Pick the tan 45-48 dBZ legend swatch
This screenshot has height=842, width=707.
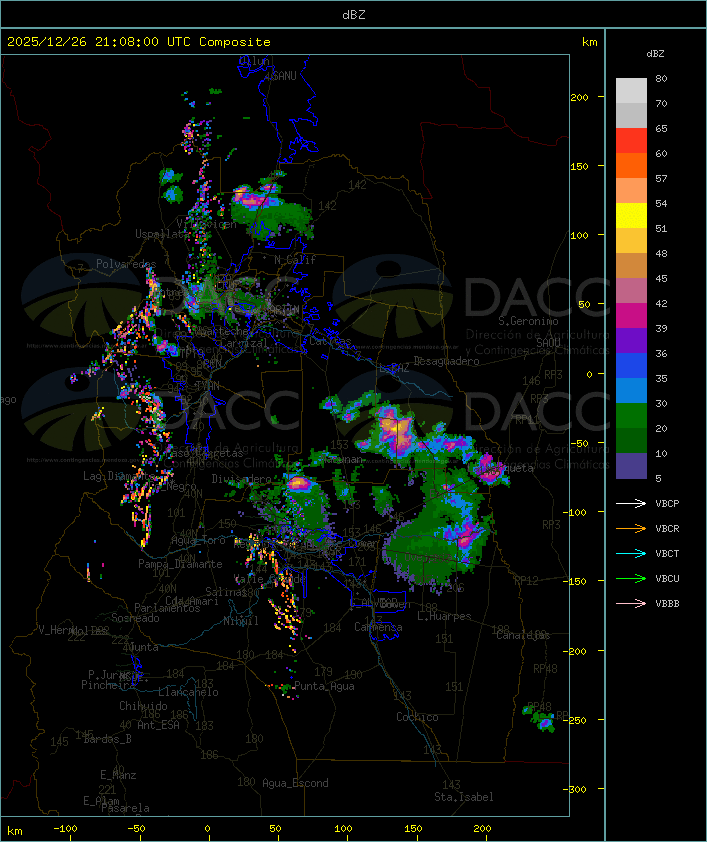click(x=631, y=265)
